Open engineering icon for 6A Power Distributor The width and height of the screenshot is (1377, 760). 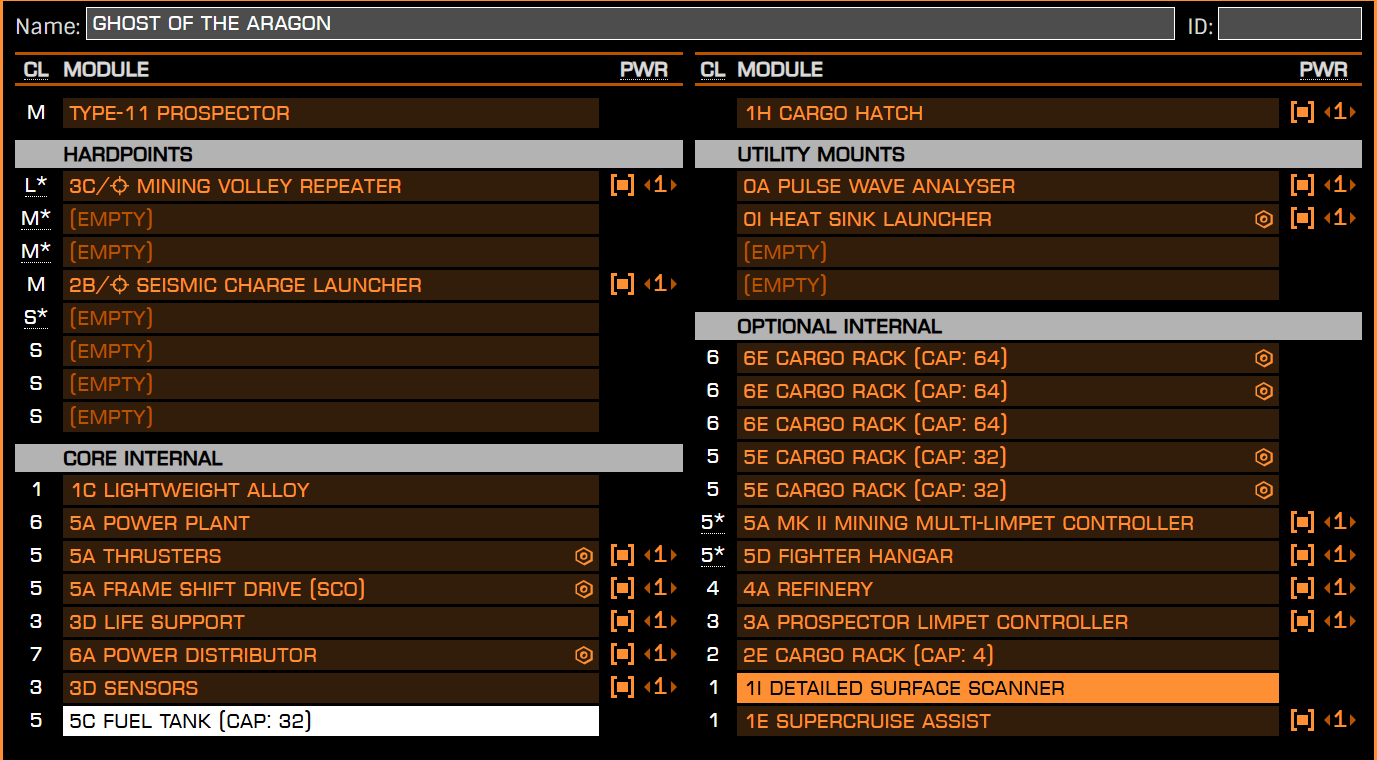[584, 655]
